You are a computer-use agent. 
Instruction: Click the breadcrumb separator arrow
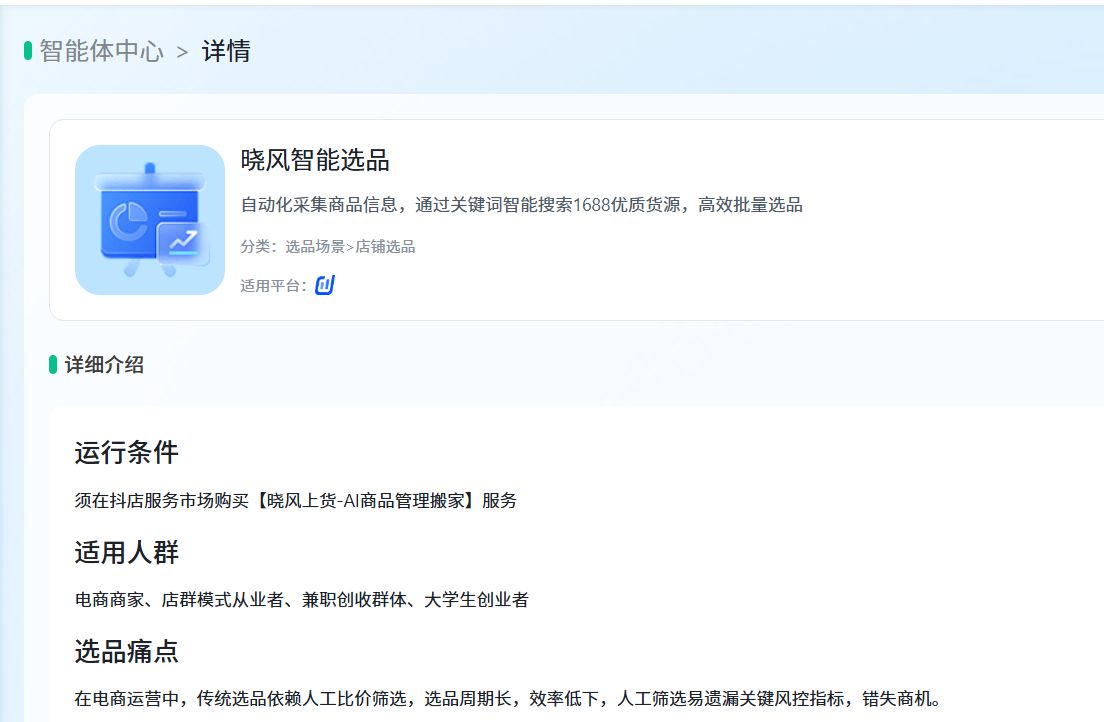pos(182,52)
